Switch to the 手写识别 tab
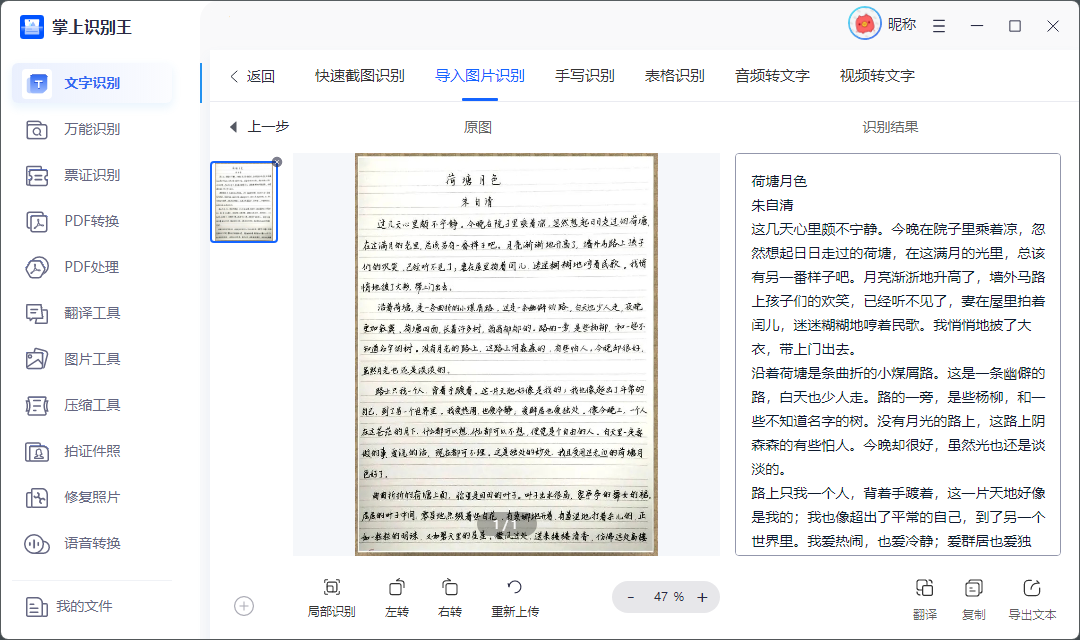Viewport: 1080px width, 640px height. (585, 75)
